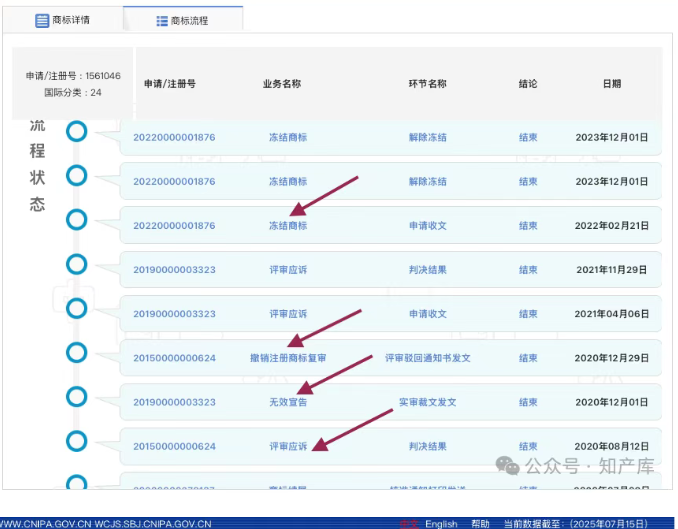Open the 帮助 help link

click(x=481, y=523)
